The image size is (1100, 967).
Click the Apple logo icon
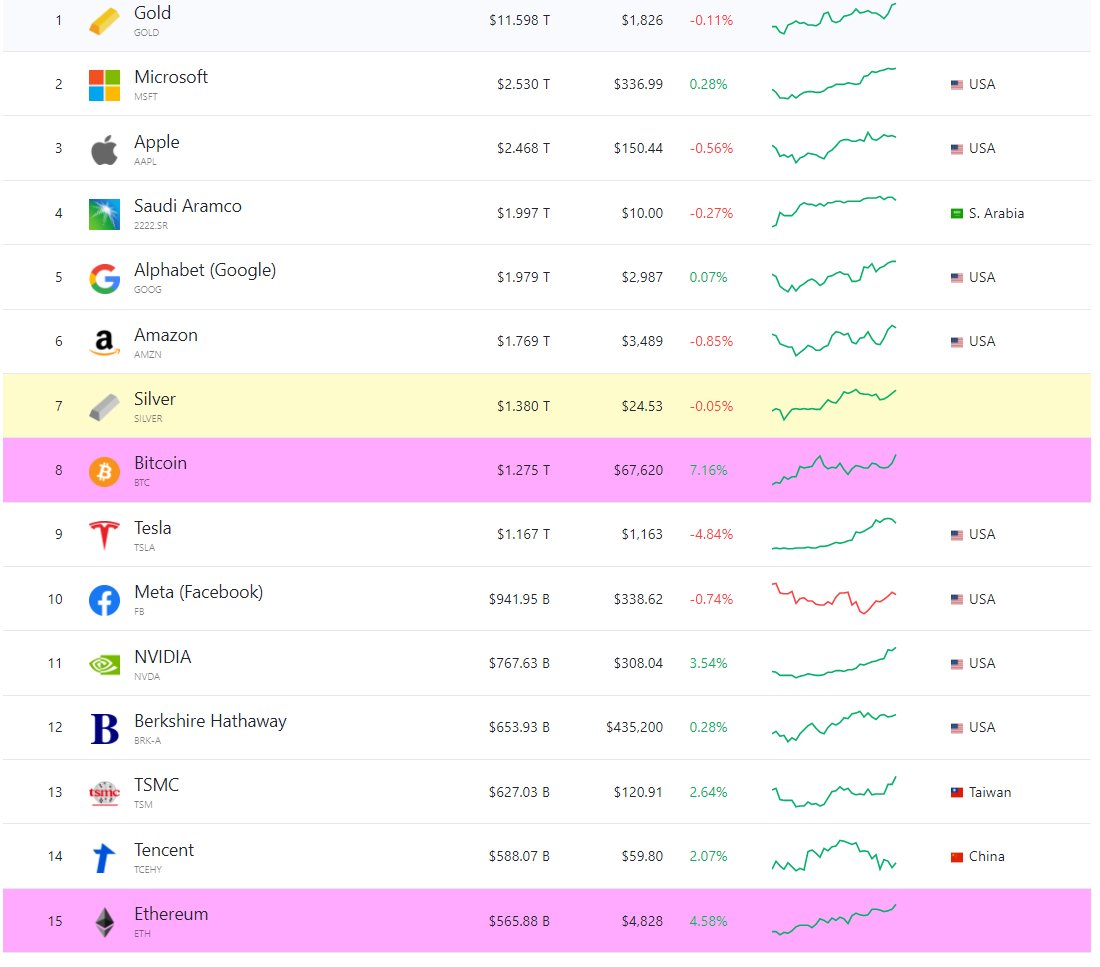104,149
